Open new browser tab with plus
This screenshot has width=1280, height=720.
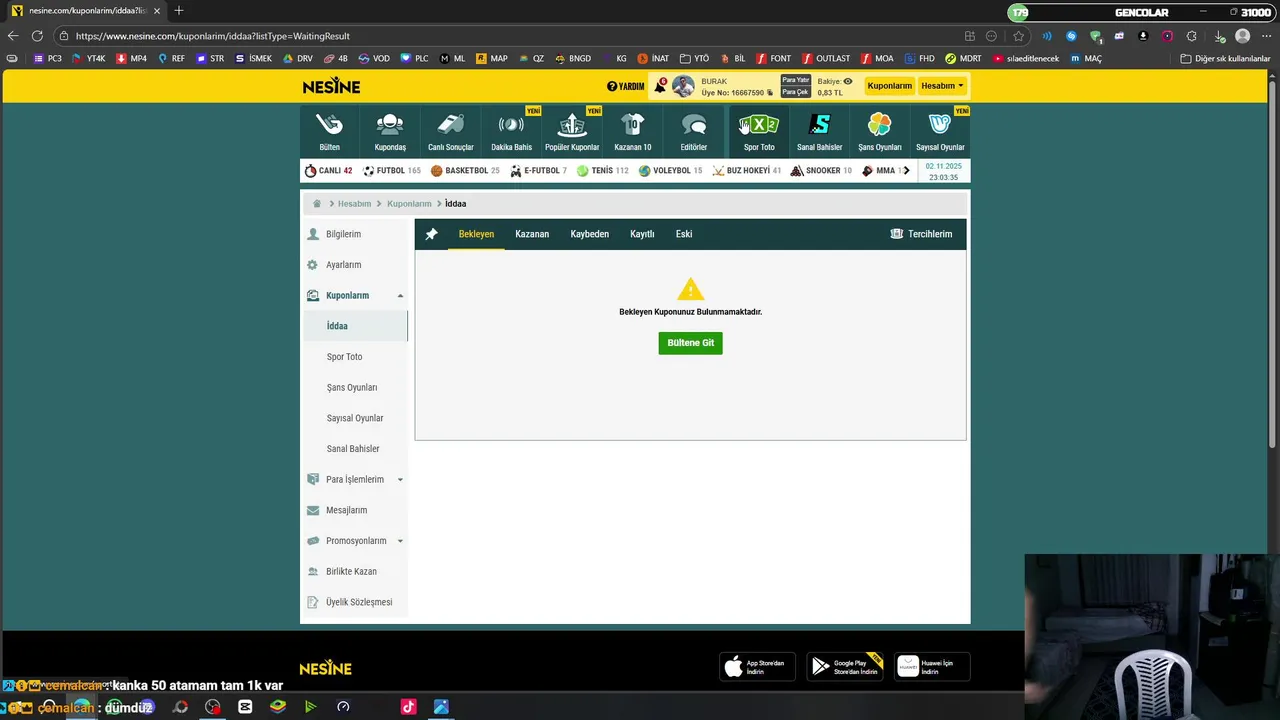179,11
